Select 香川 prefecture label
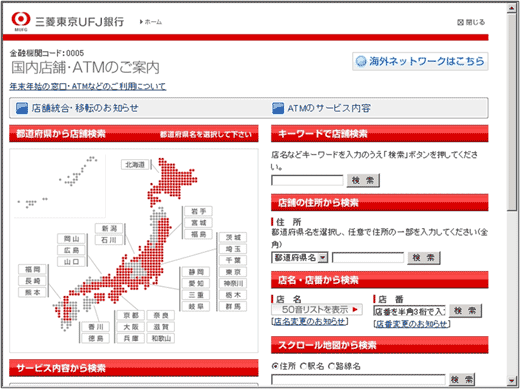Screen dimensions: 520x389 pyautogui.click(x=96, y=327)
